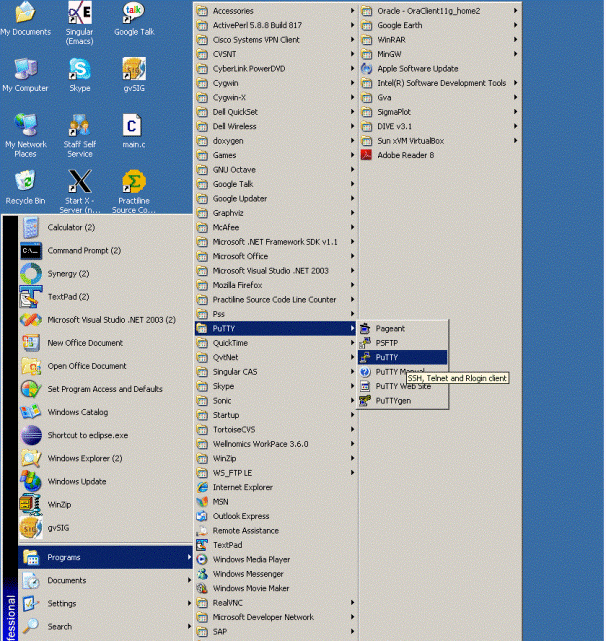The image size is (606, 641).
Task: Open Documents in the Start menu
Action: tap(67, 581)
